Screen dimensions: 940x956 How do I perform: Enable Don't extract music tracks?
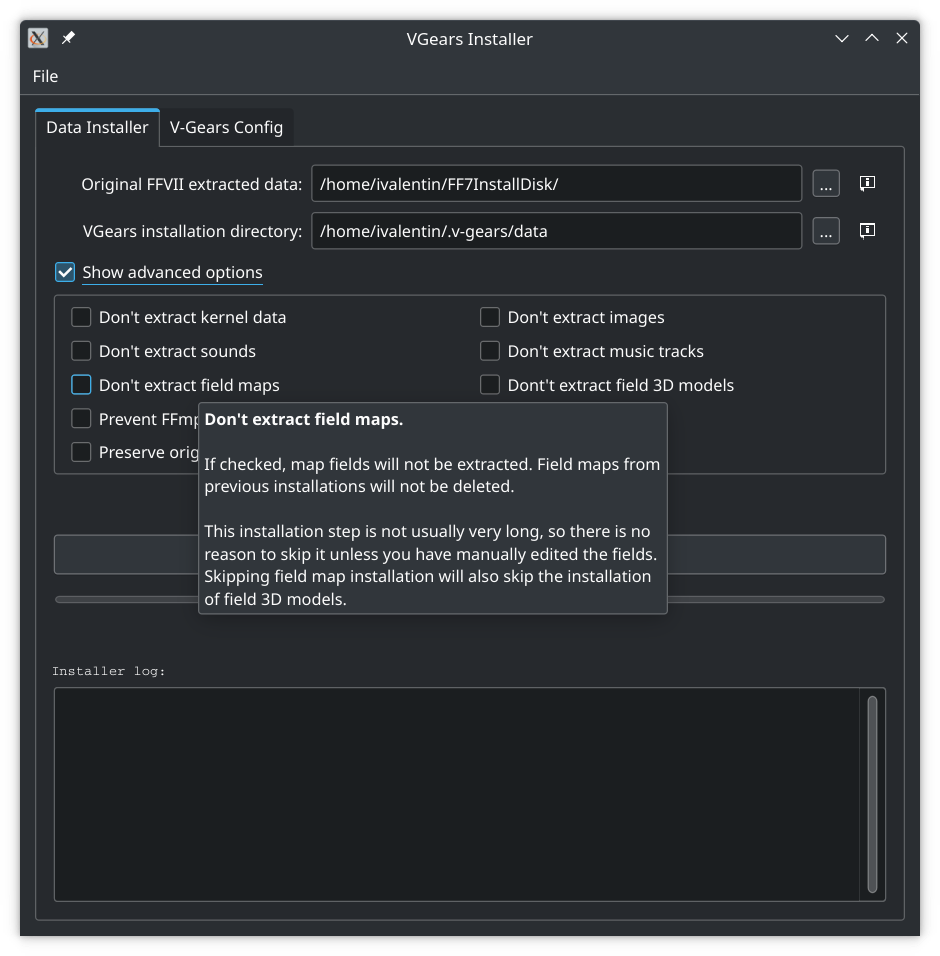click(490, 351)
